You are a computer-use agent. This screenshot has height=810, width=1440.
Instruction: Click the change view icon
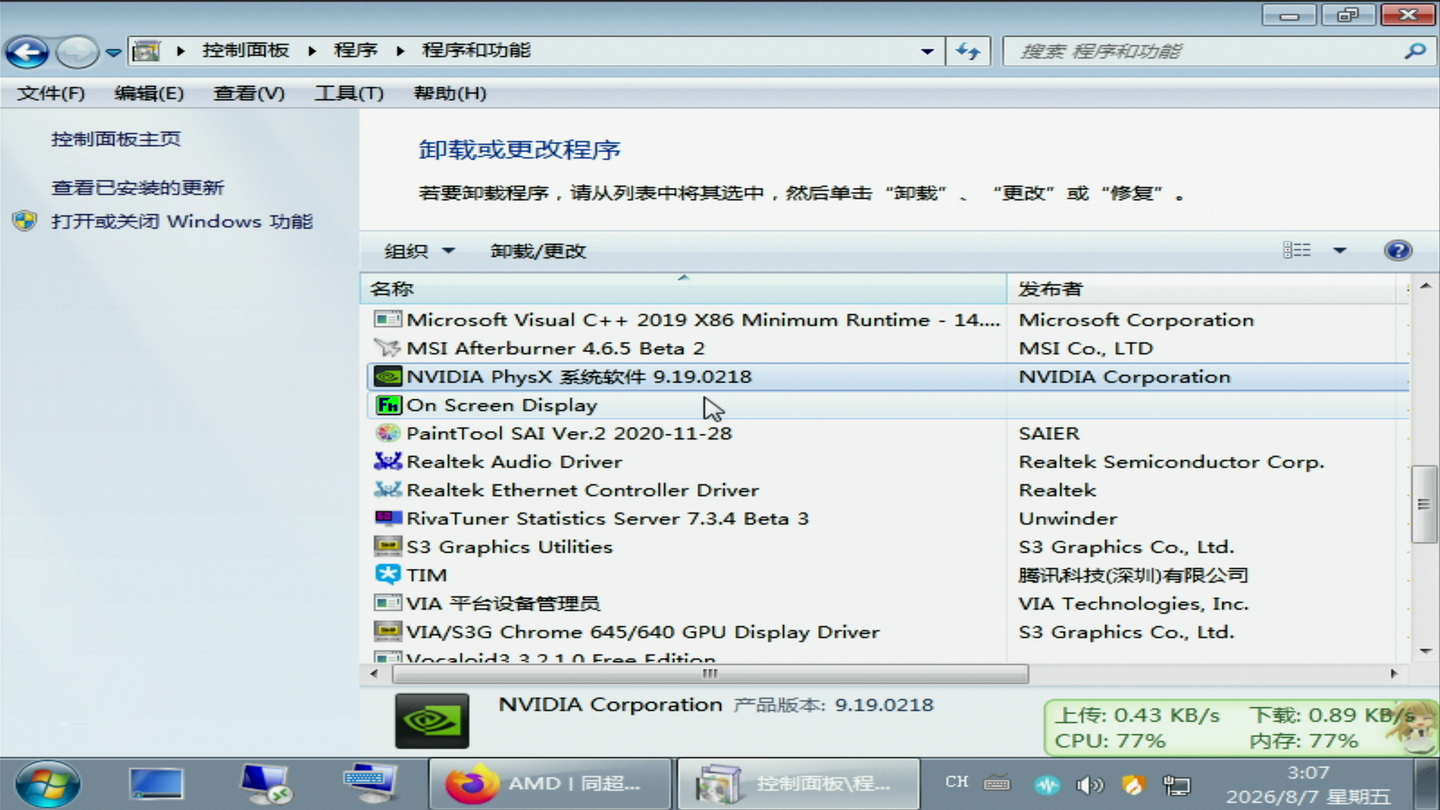pos(1297,250)
